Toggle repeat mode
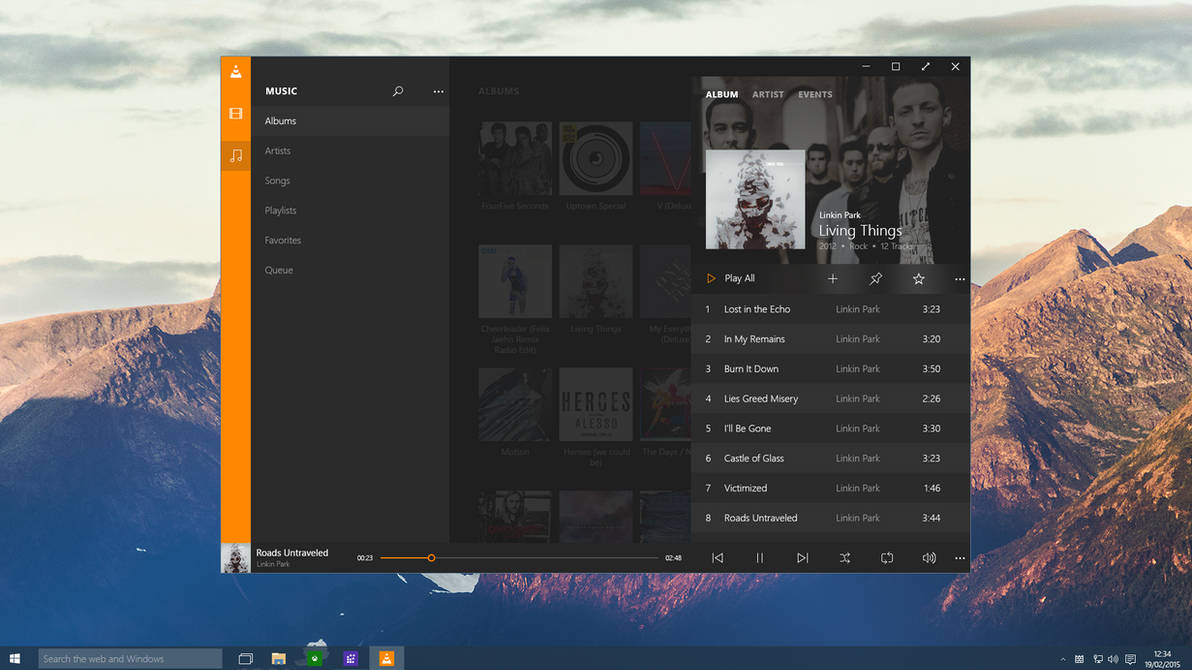The height and width of the screenshot is (670, 1192). [x=886, y=557]
